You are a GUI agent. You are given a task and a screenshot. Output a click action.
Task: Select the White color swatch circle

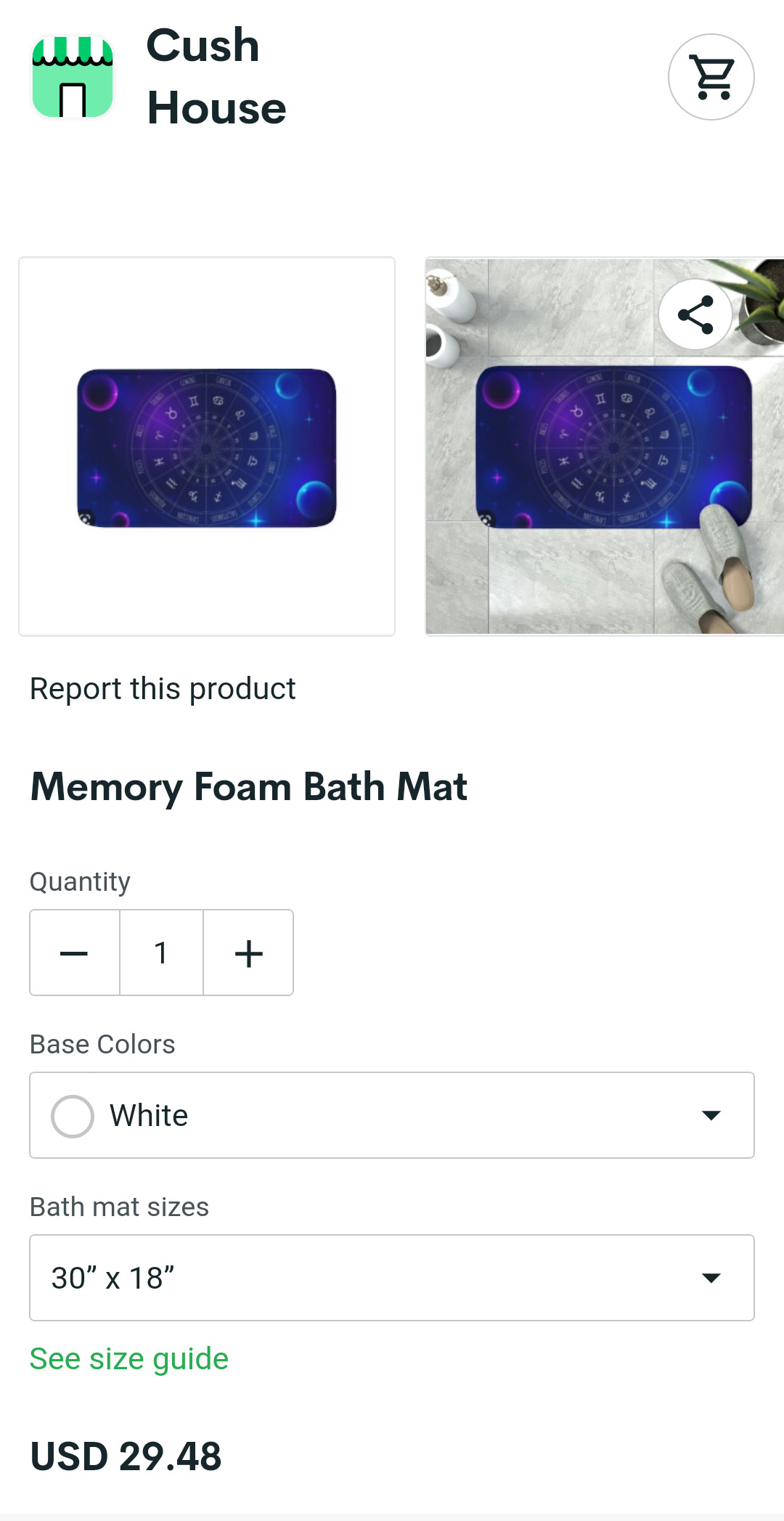point(73,1116)
